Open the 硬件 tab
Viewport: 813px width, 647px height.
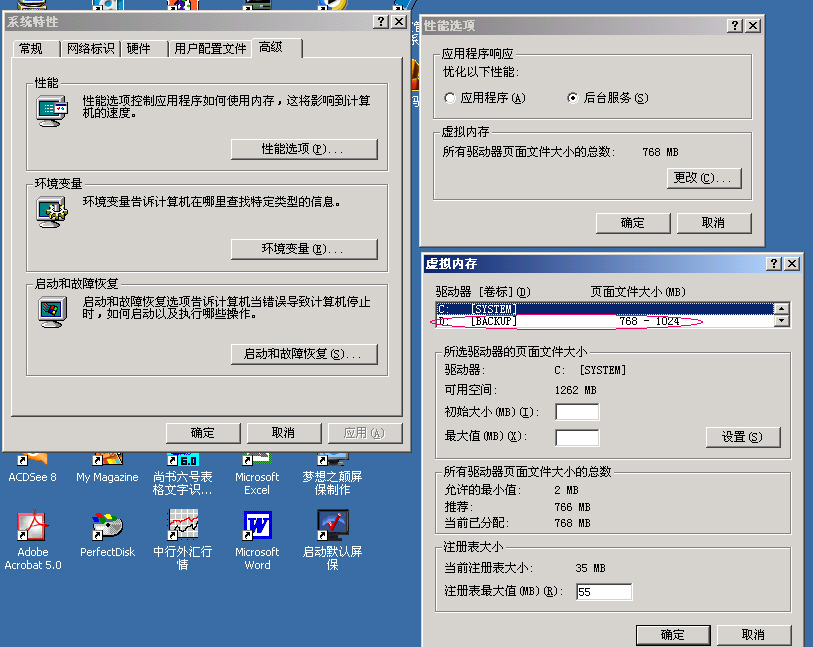[144, 49]
